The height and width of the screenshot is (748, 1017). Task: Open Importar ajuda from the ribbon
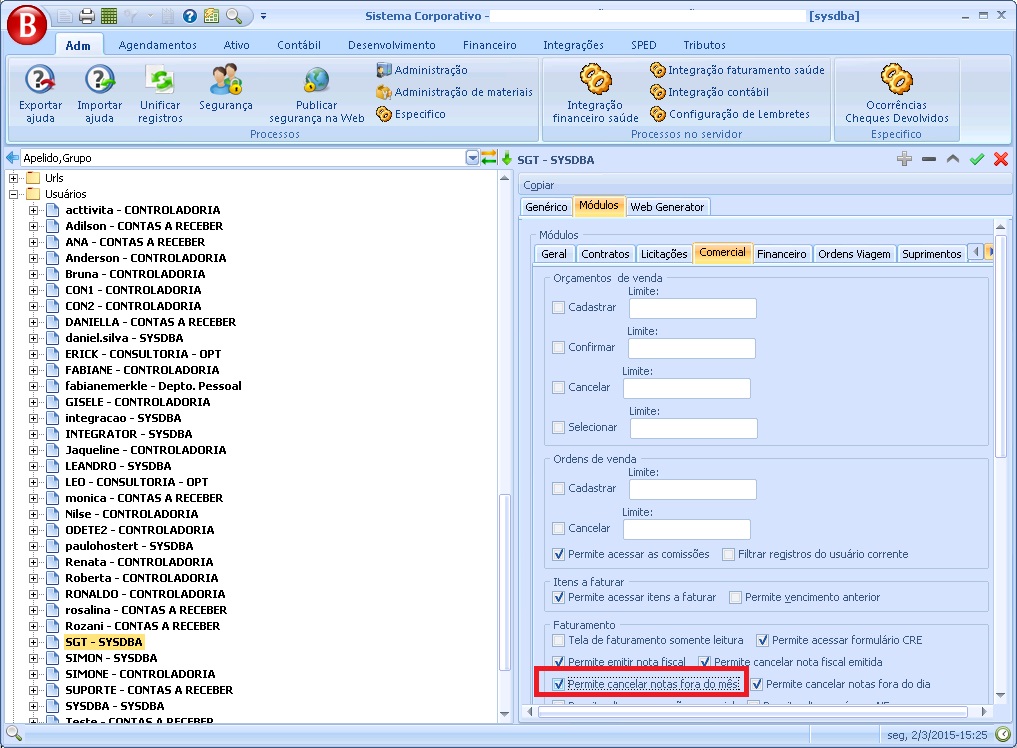coord(100,80)
